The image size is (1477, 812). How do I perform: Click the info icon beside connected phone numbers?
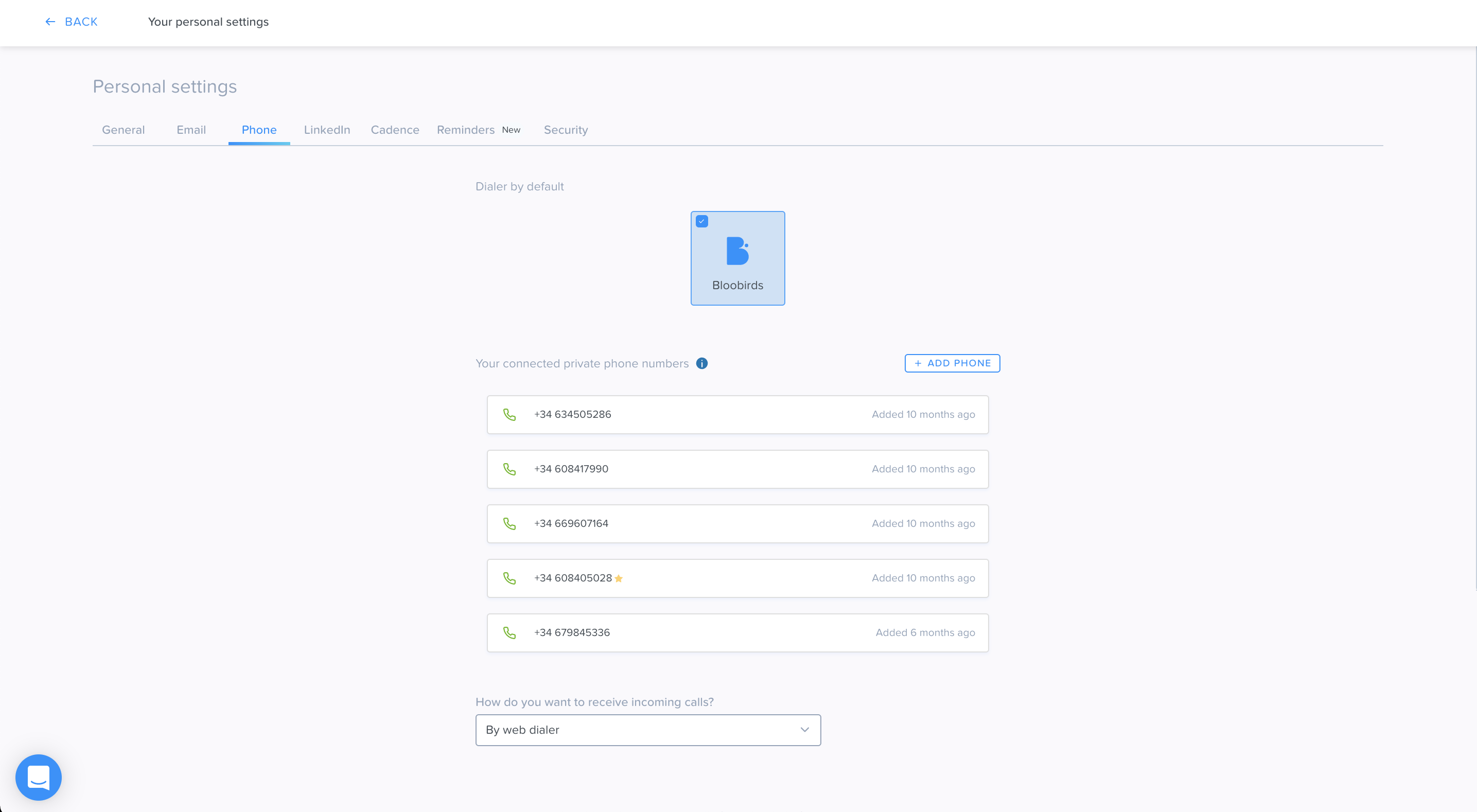702,363
